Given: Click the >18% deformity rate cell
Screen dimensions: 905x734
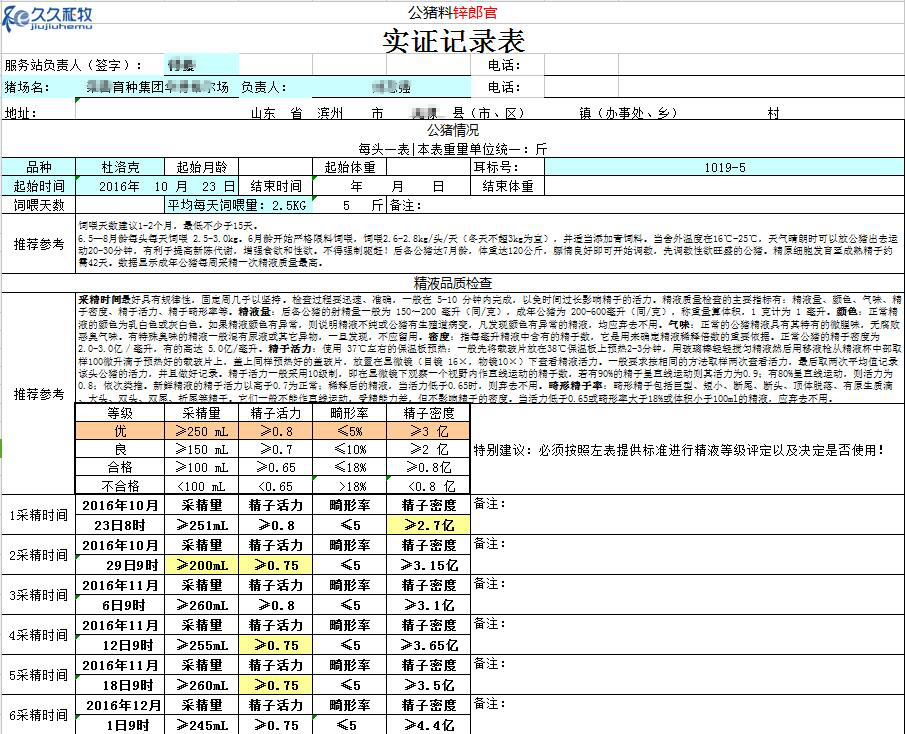Looking at the screenshot, I should [349, 485].
